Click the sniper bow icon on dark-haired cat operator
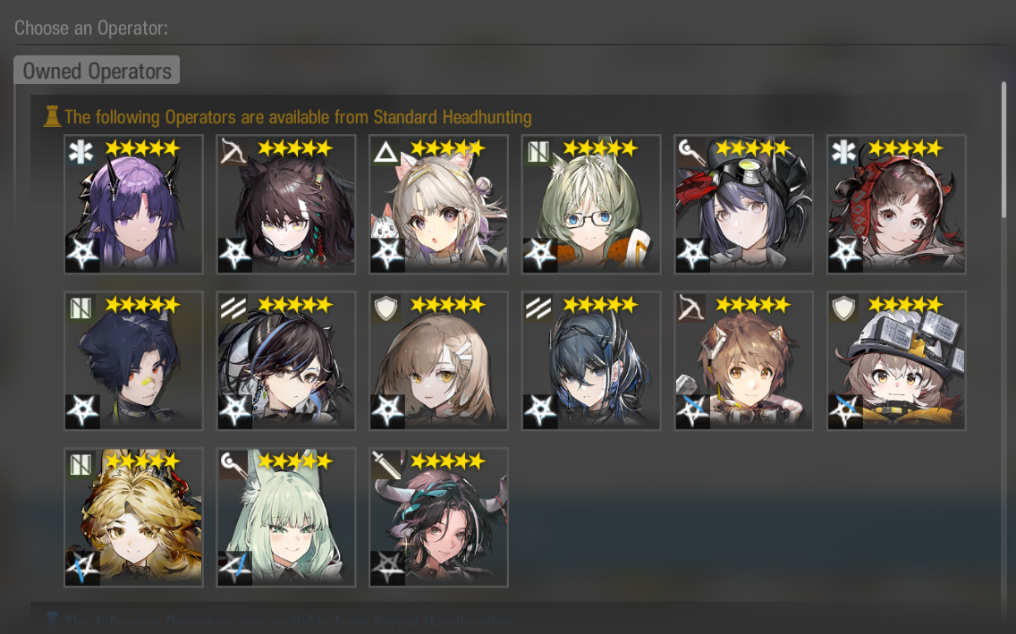 (x=233, y=152)
